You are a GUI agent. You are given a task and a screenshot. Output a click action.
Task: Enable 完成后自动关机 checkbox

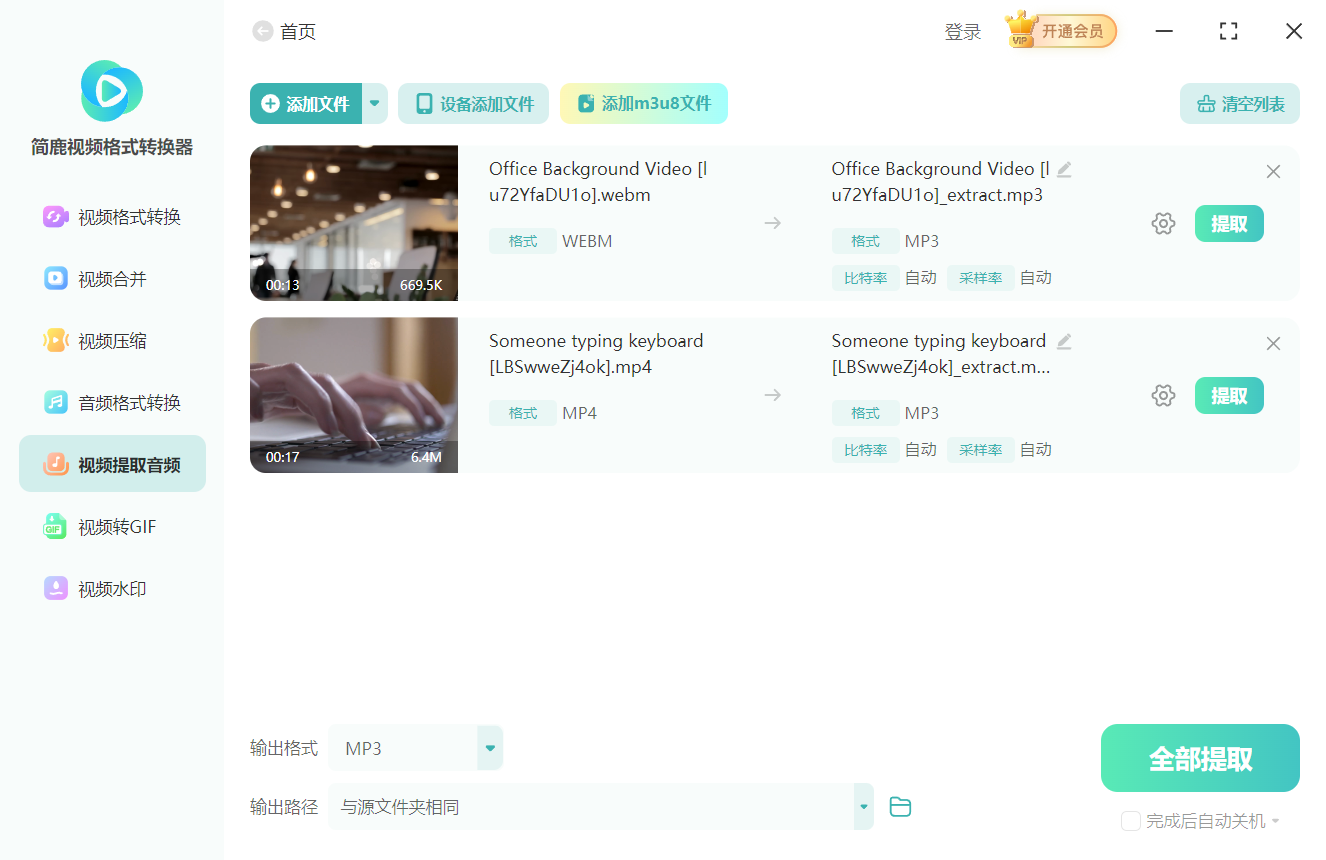click(x=1131, y=820)
